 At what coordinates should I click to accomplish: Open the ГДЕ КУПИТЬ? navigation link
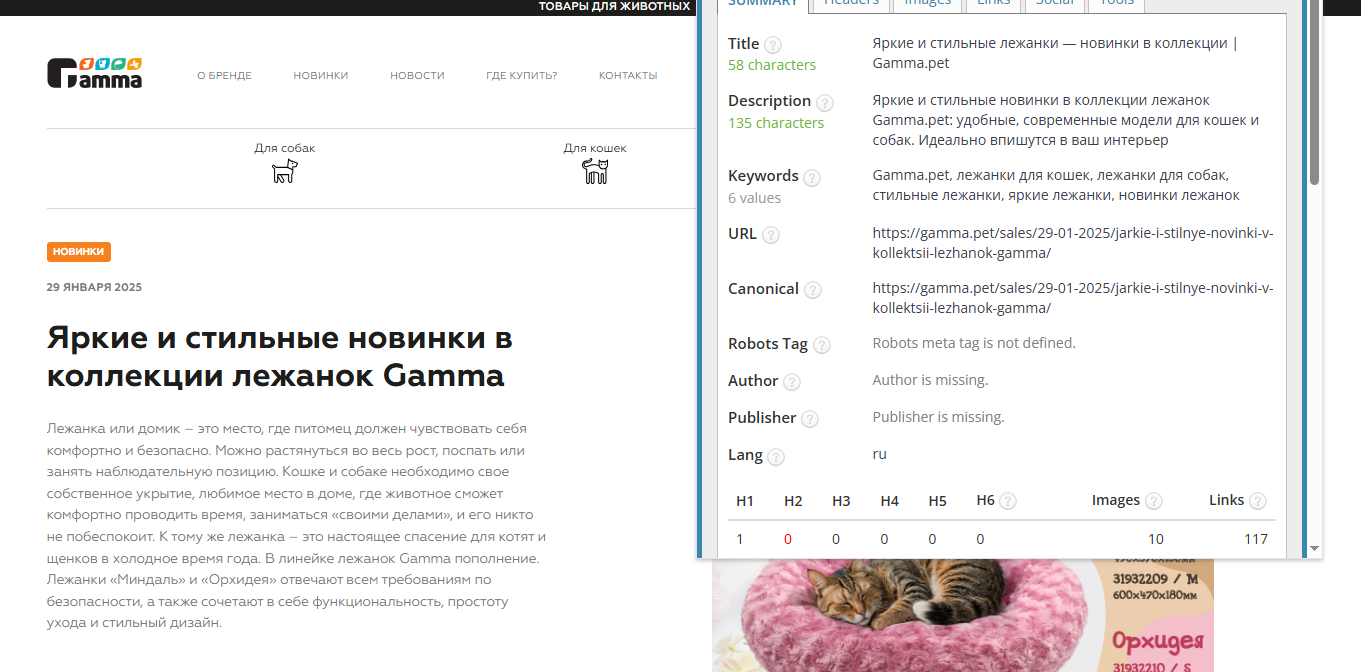pos(521,76)
